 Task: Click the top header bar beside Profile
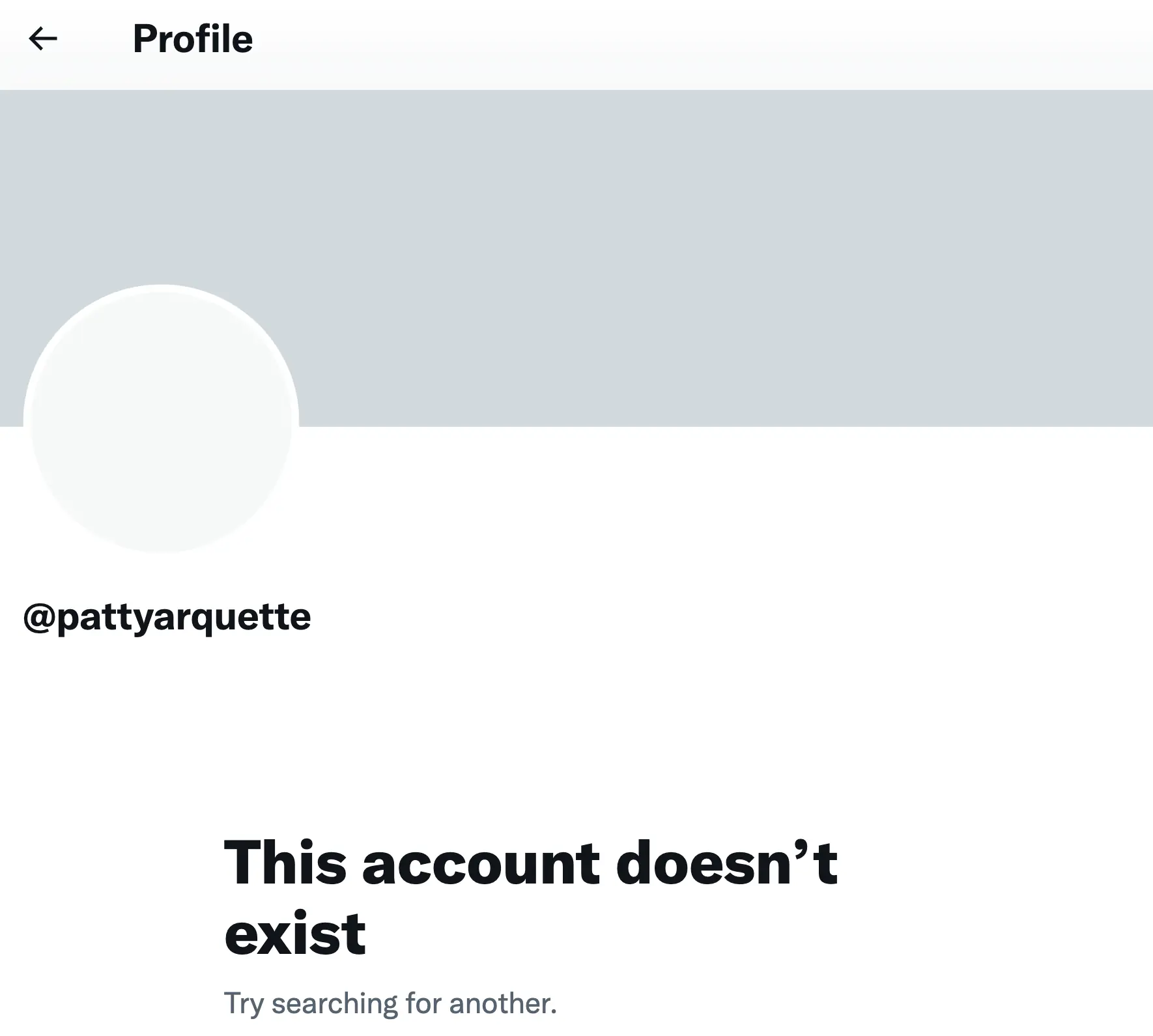tap(651, 39)
